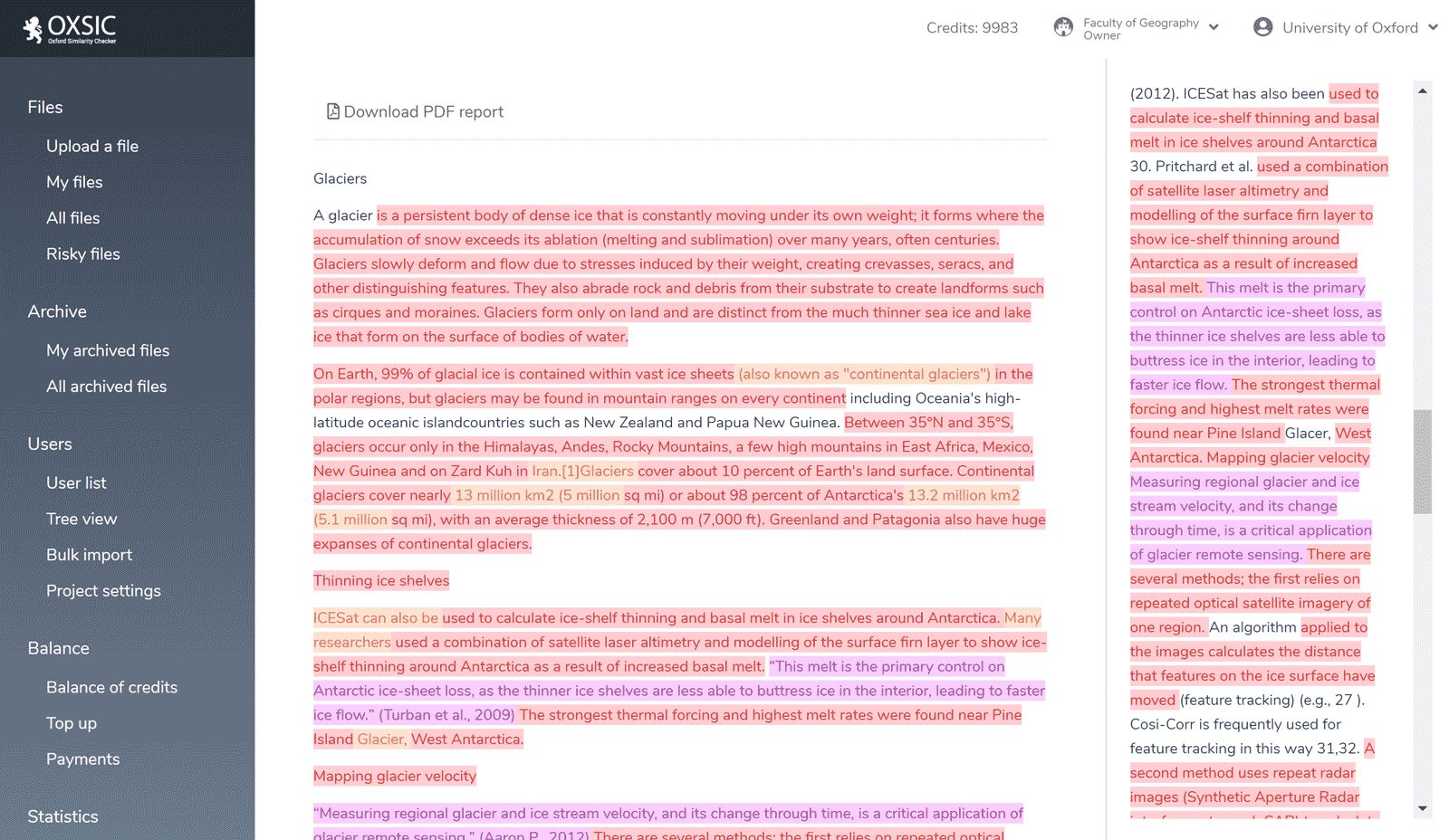The image size is (1449, 840).
Task: Open Project settings
Action: [103, 591]
